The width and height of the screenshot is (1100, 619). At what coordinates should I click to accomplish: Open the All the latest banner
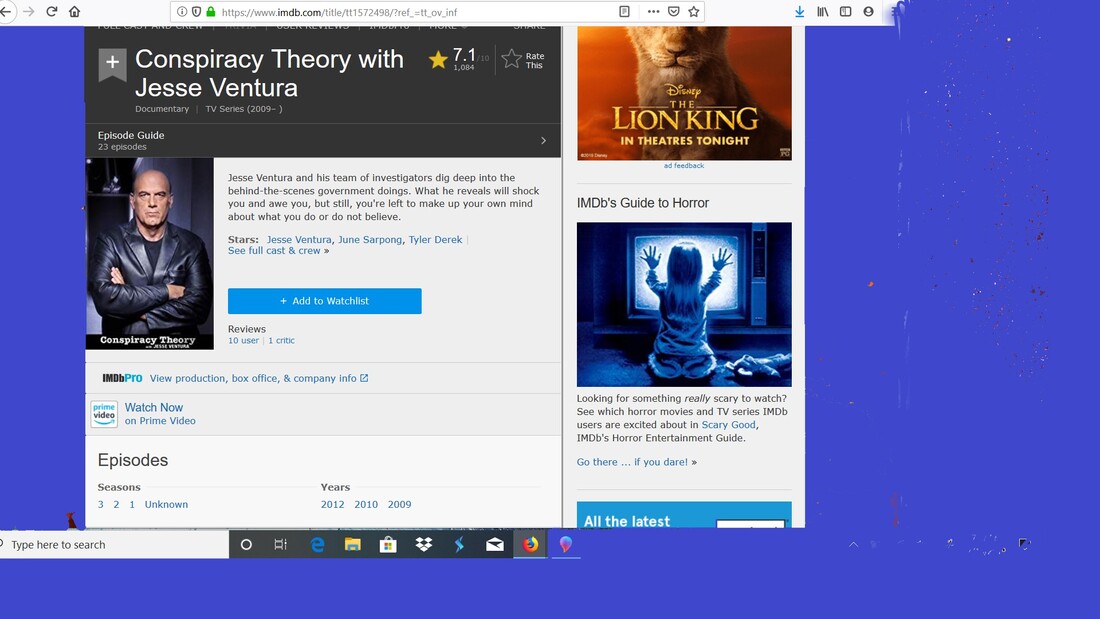pos(684,514)
